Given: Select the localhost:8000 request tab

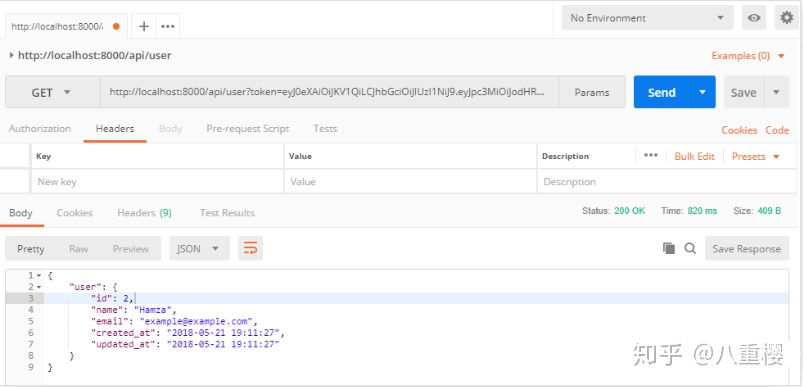Looking at the screenshot, I should pos(57,27).
